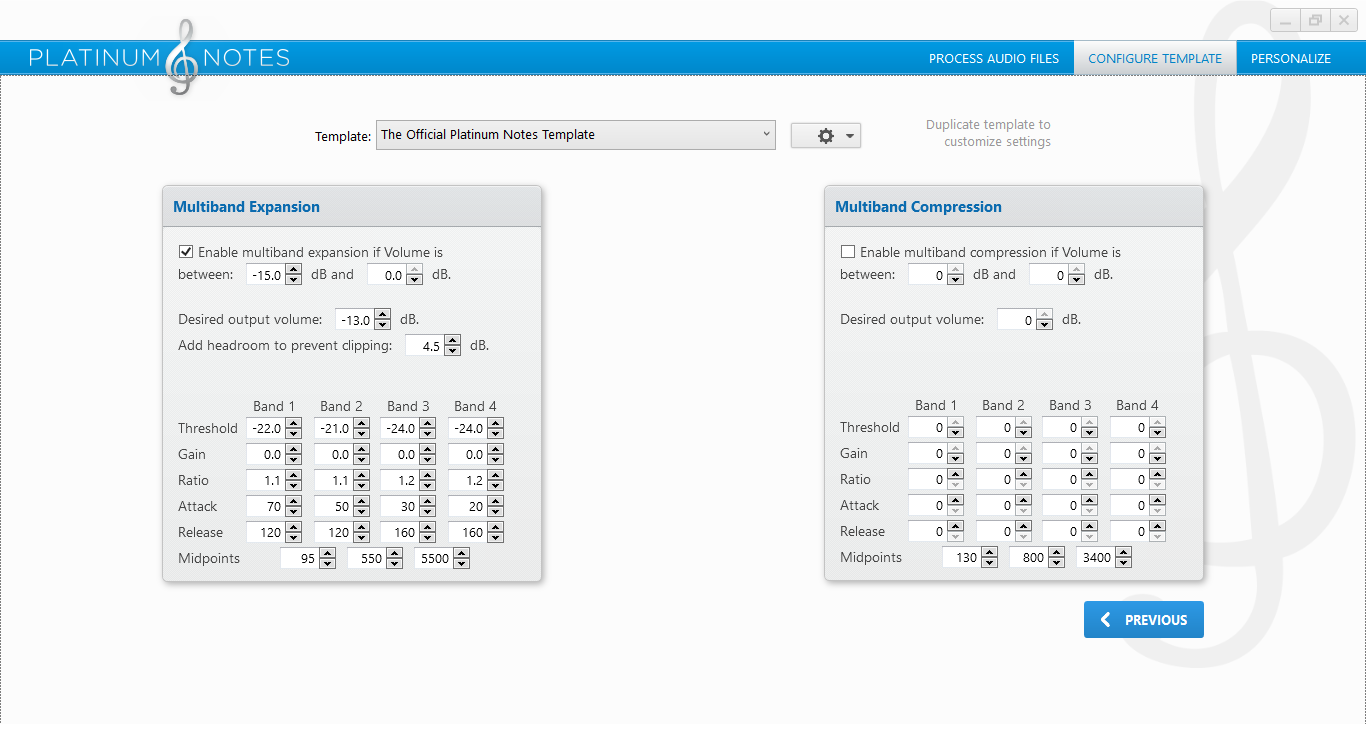The height and width of the screenshot is (736, 1366).
Task: Adjust the headroom to prevent clipping stepper
Action: (x=452, y=346)
